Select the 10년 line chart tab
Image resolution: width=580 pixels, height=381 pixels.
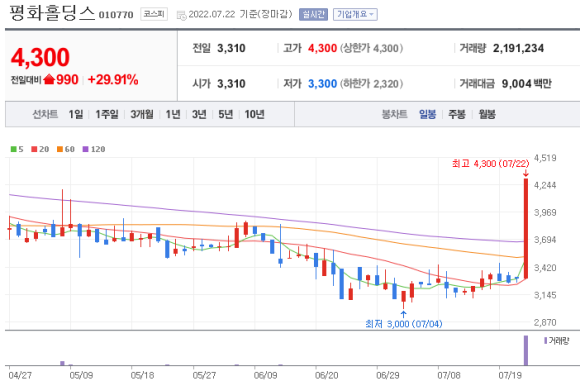254,114
